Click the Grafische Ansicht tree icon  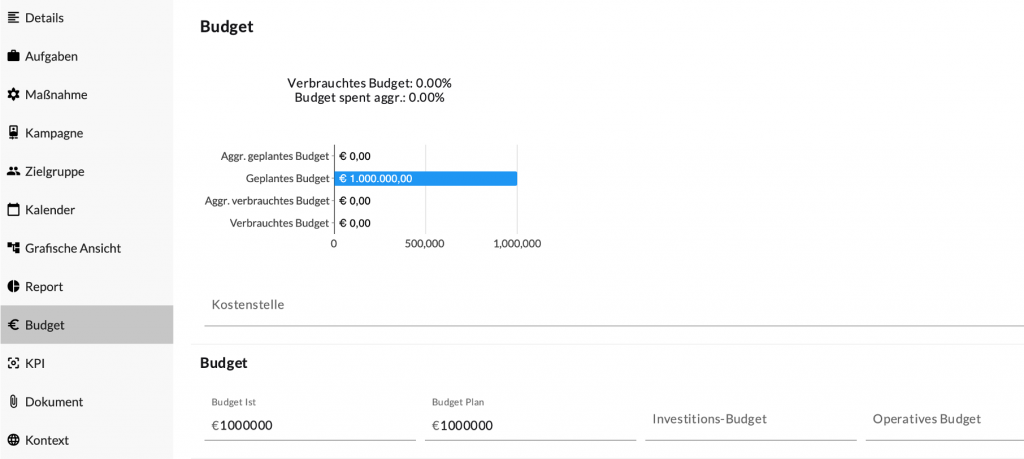[x=13, y=248]
